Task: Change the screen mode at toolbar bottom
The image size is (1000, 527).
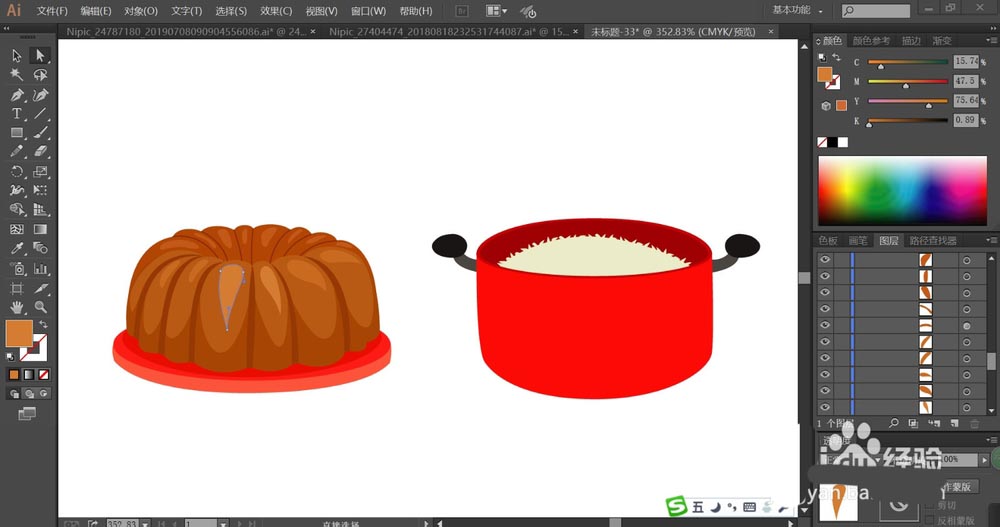Action: (27, 414)
